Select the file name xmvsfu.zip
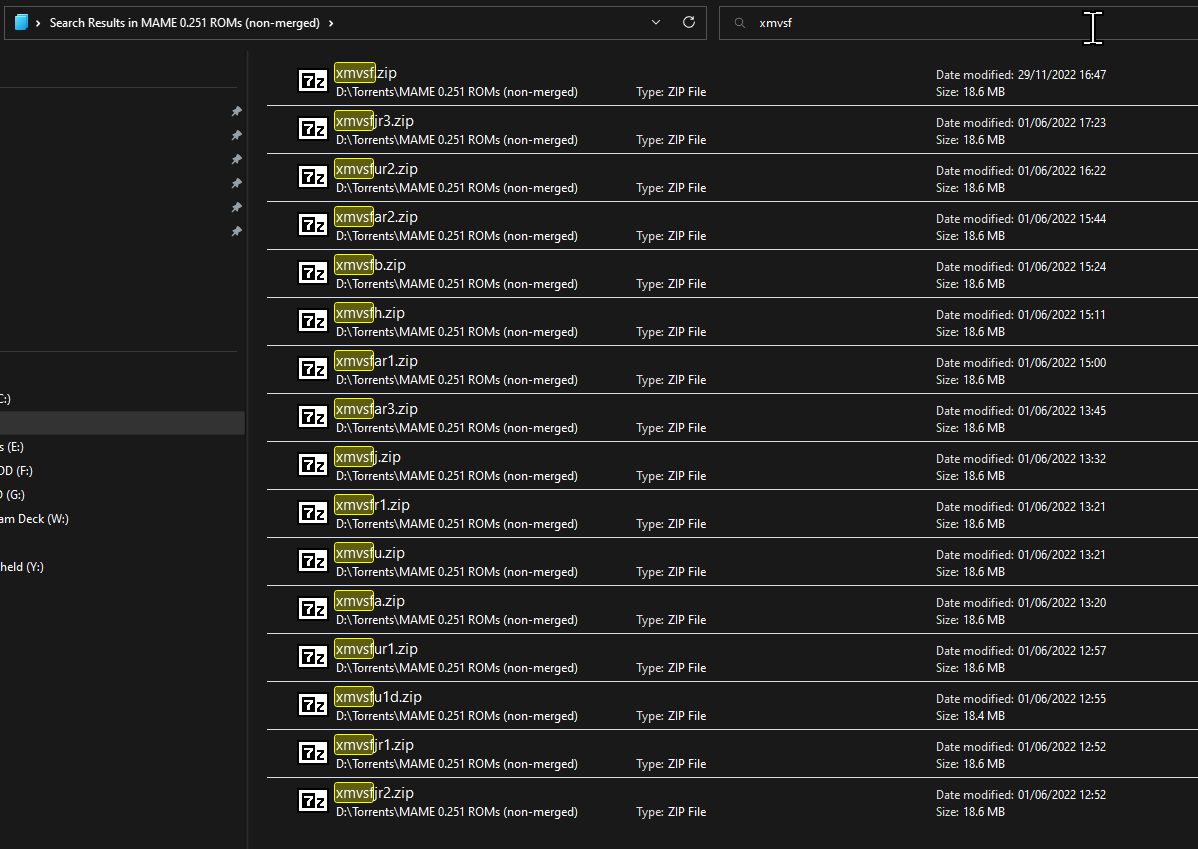1198x849 pixels. tap(370, 553)
